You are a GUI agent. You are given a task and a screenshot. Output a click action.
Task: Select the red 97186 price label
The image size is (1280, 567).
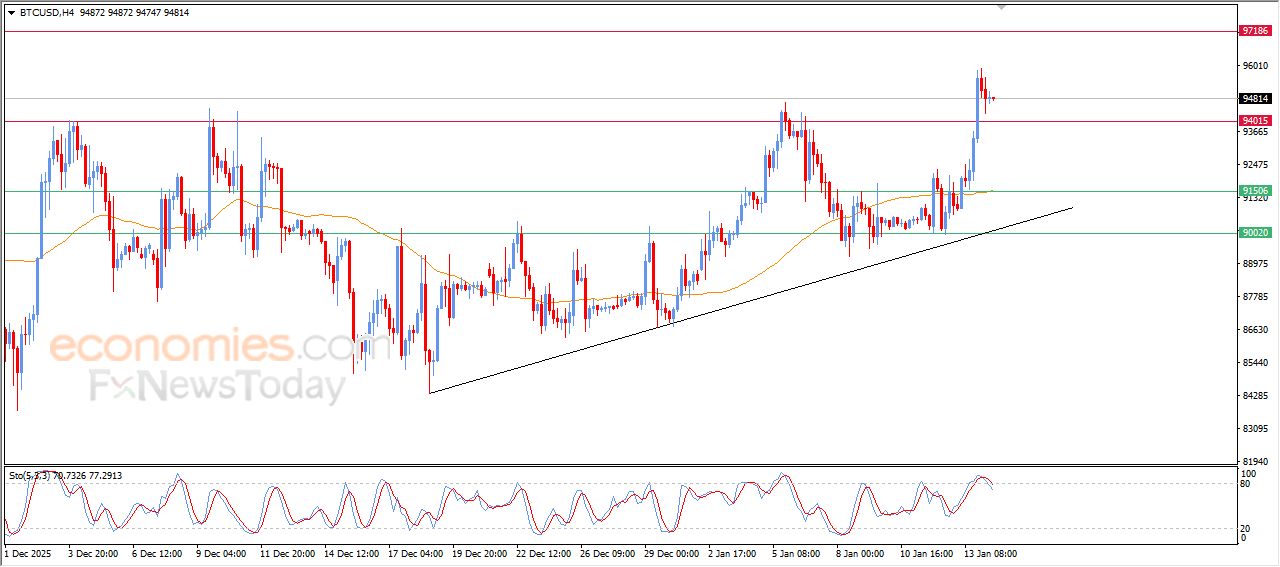click(x=1255, y=31)
